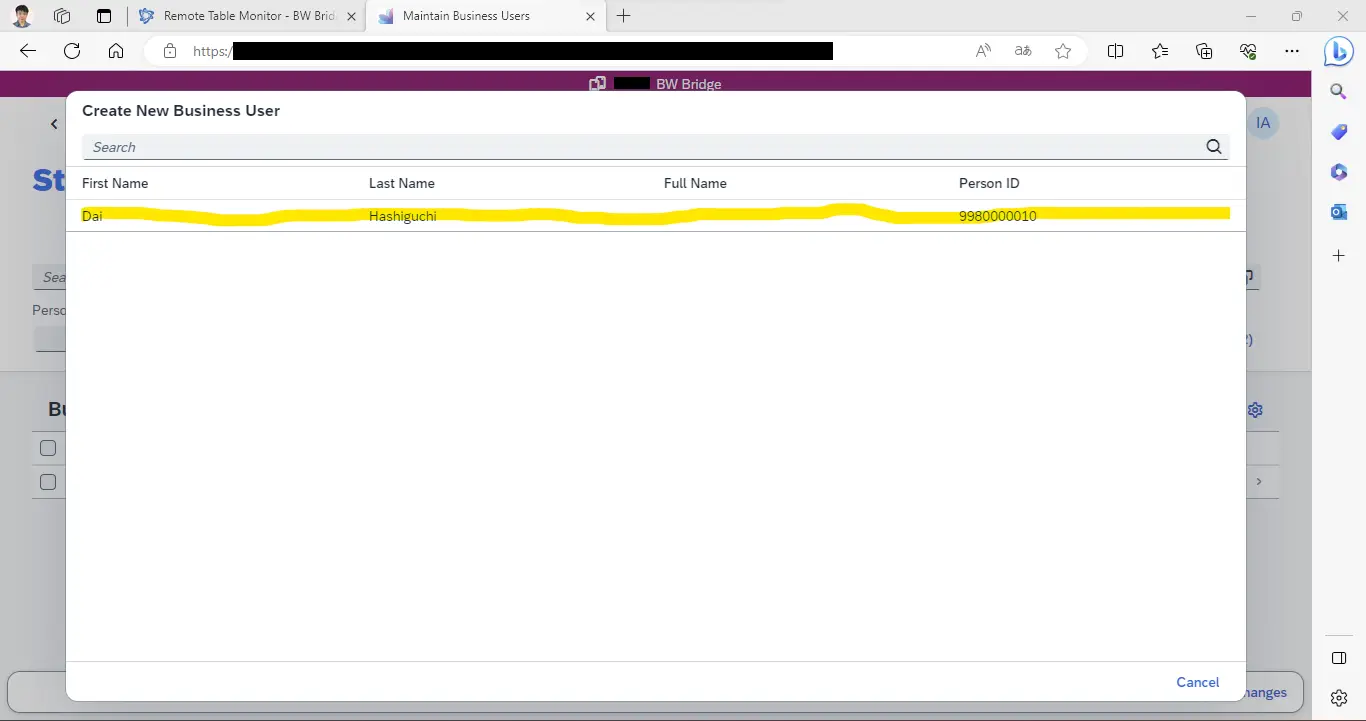Refresh the current page
The image size is (1366, 721).
click(x=72, y=51)
